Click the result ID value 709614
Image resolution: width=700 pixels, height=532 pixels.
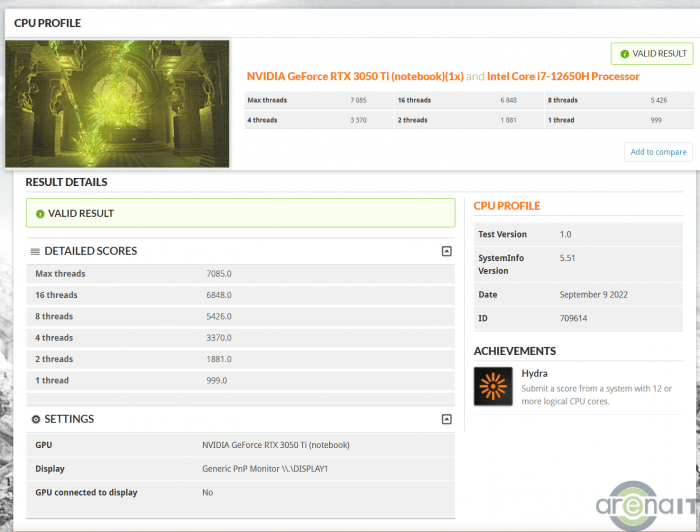573,318
